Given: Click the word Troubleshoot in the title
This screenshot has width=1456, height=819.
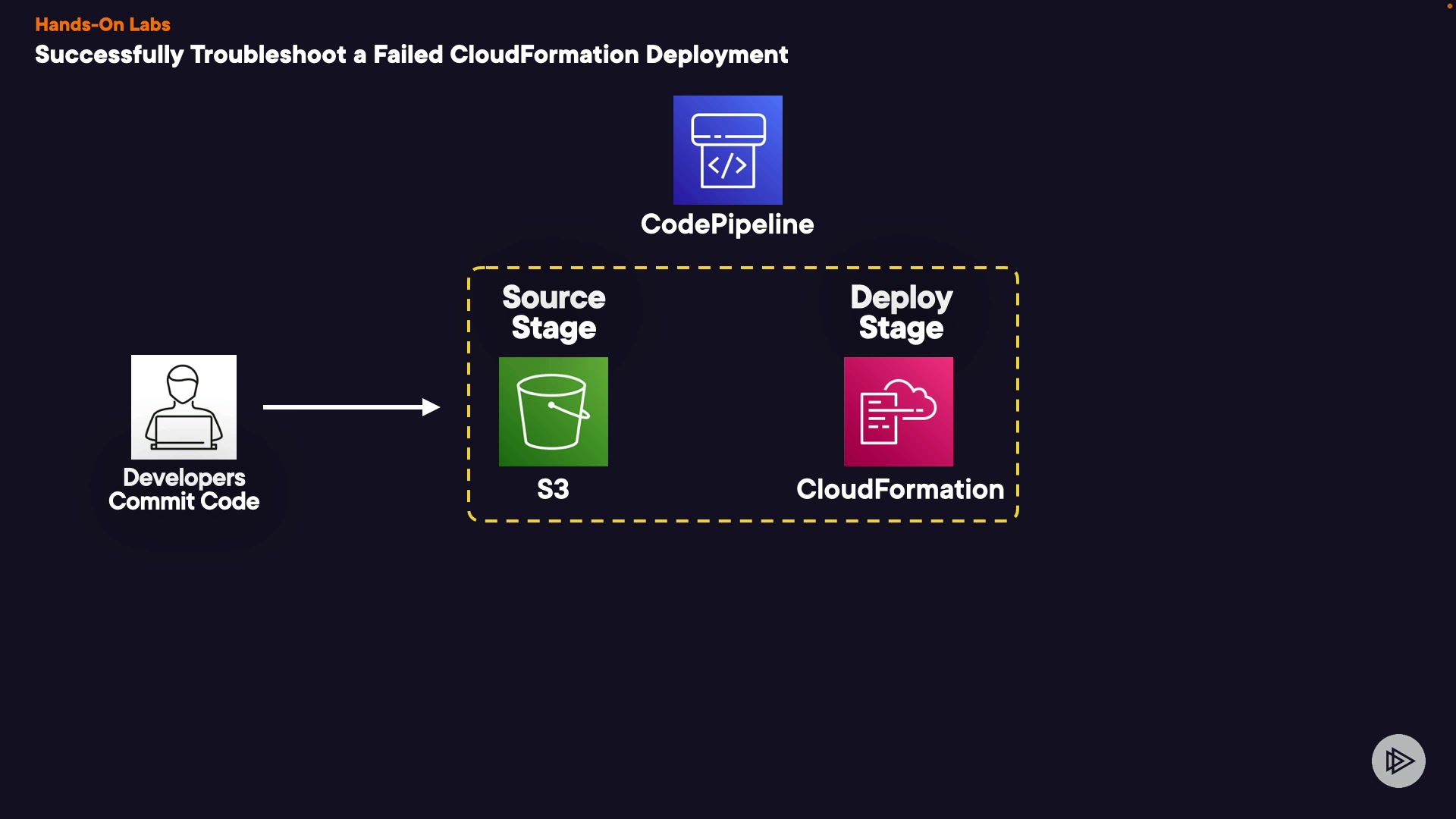Looking at the screenshot, I should click(268, 55).
